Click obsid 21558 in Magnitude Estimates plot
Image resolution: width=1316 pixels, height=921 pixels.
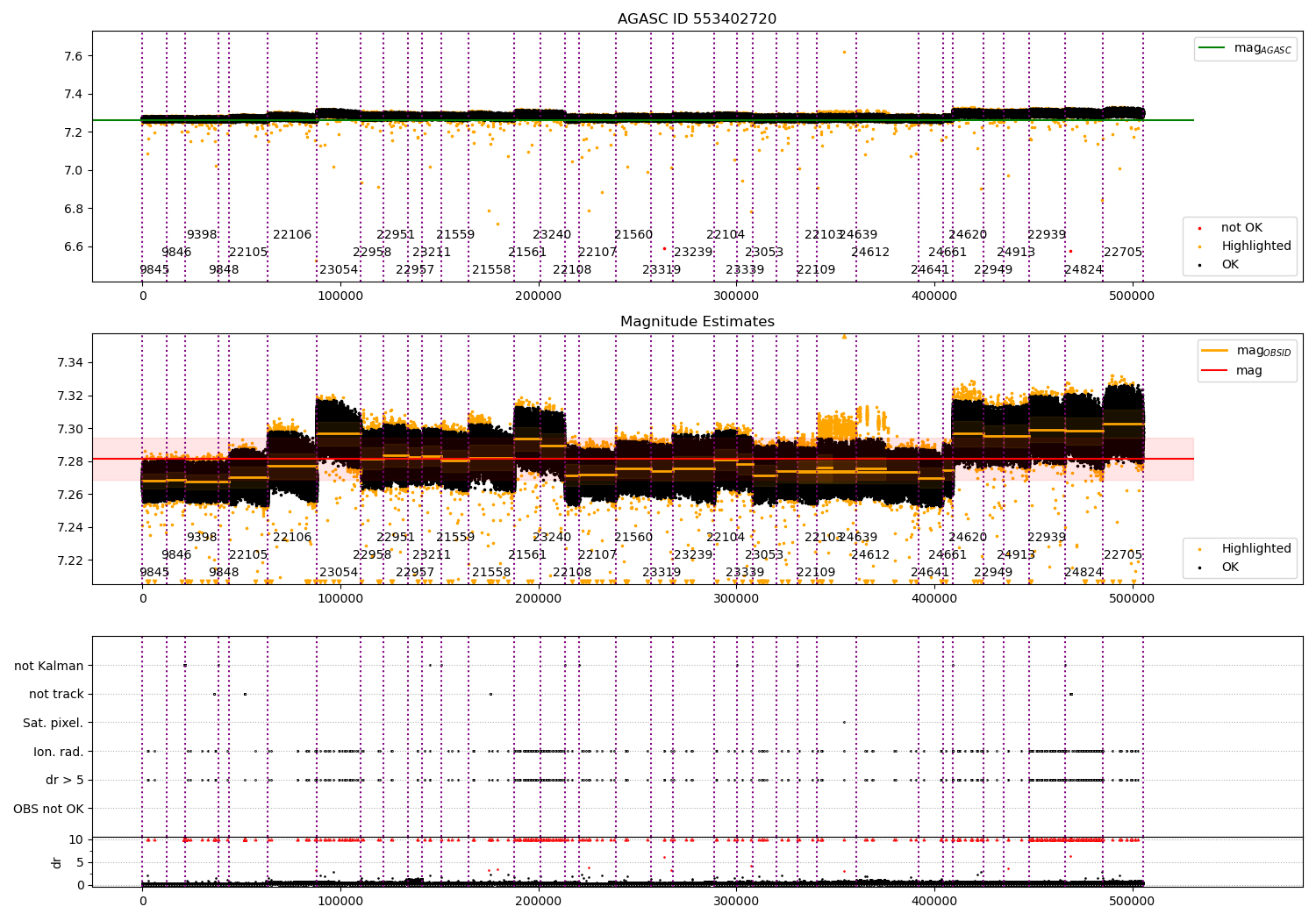pos(491,573)
